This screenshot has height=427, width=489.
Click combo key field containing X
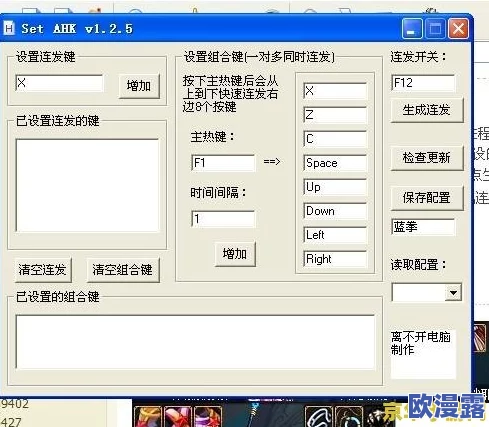pos(335,91)
